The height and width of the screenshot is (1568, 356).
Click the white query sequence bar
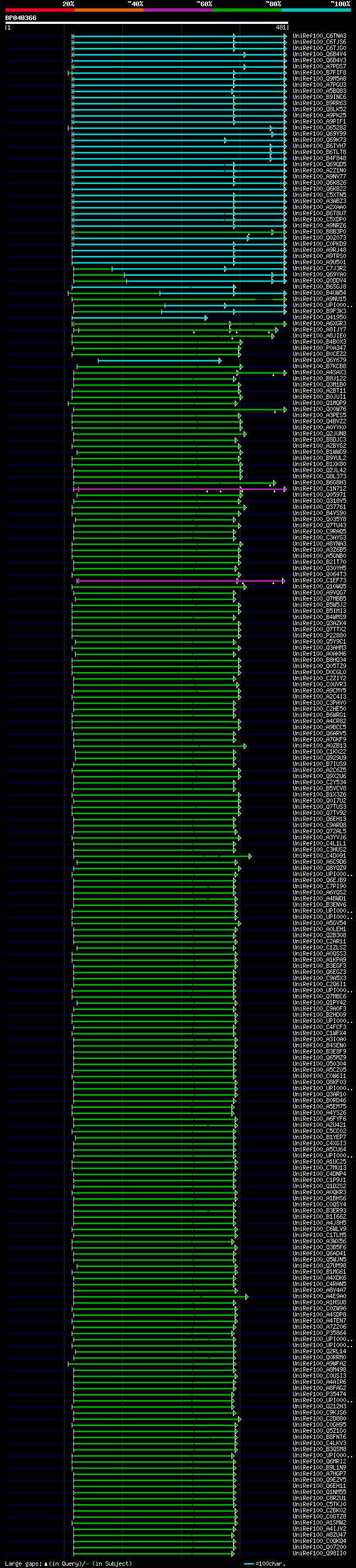coord(147,22)
